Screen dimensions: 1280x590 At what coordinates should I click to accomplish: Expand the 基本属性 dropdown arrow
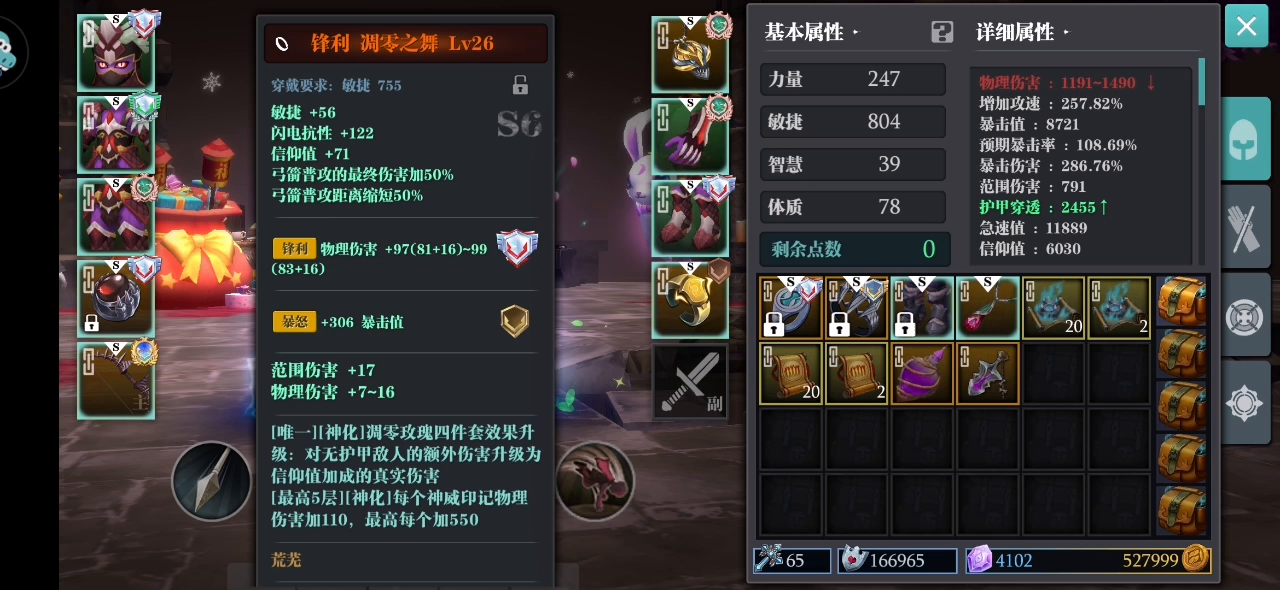pyautogui.click(x=855, y=33)
